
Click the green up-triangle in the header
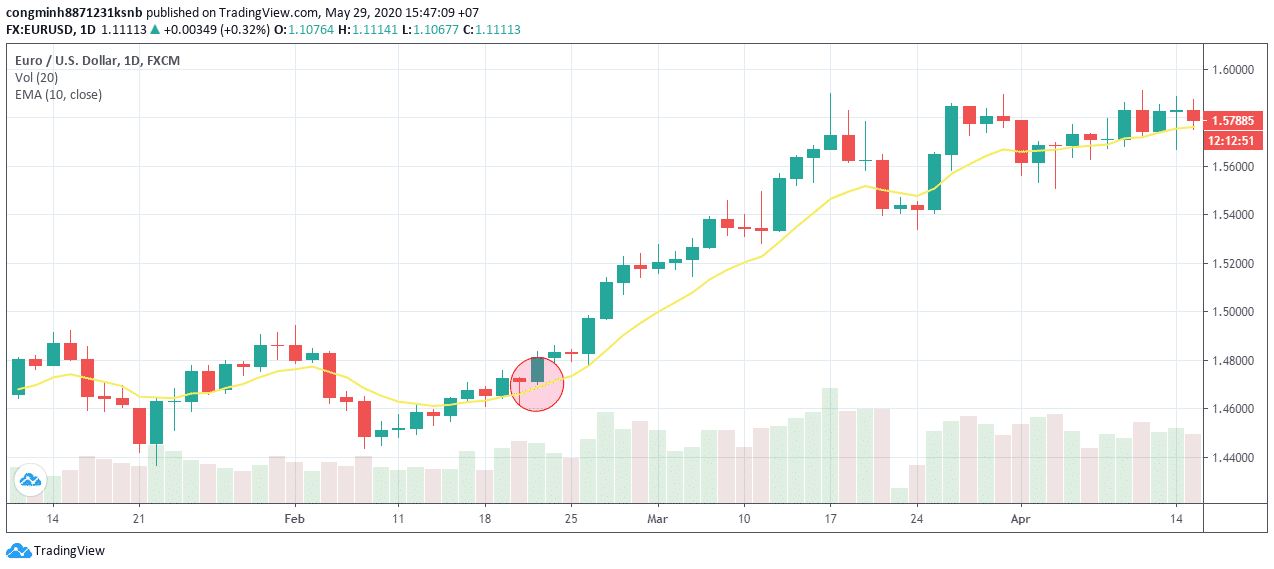(155, 30)
